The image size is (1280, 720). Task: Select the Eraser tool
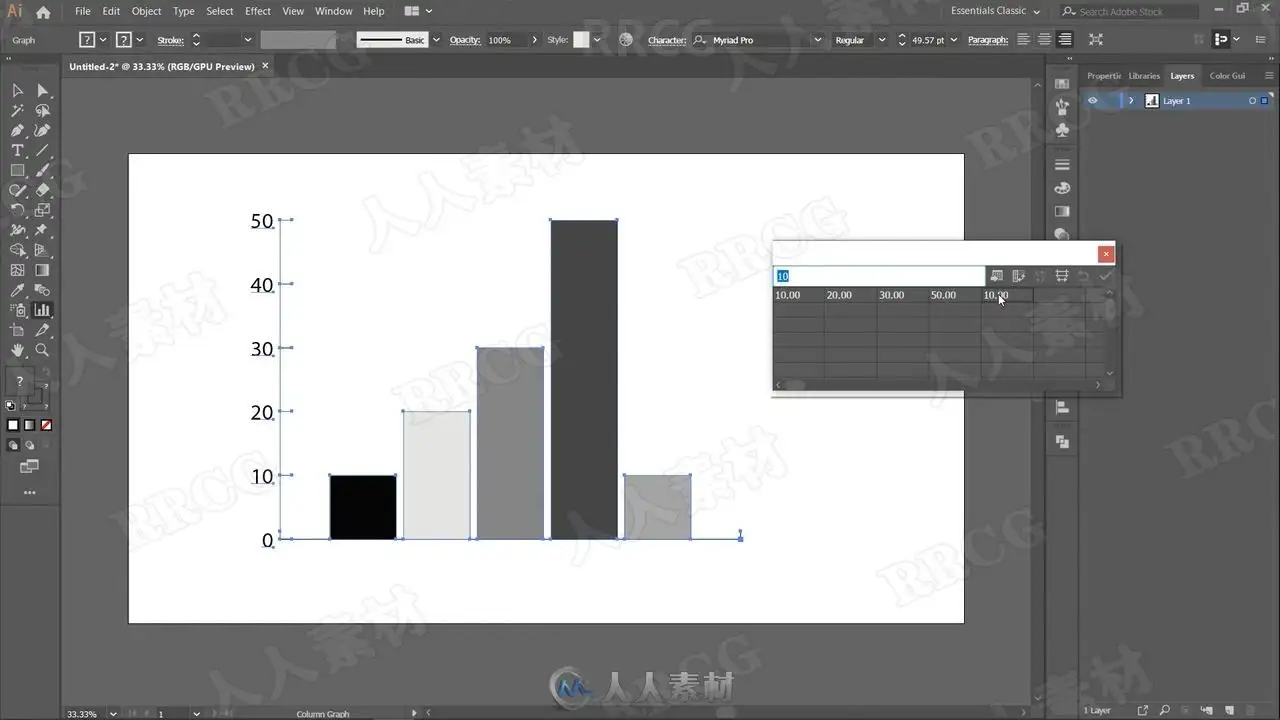[x=42, y=190]
